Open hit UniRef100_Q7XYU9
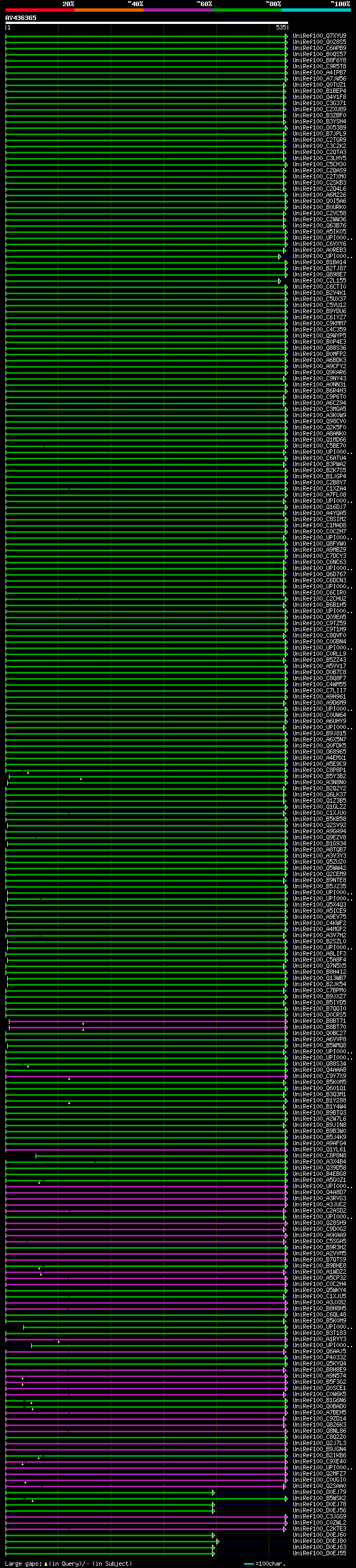Viewport: 356px width, 1568px height. (x=319, y=36)
